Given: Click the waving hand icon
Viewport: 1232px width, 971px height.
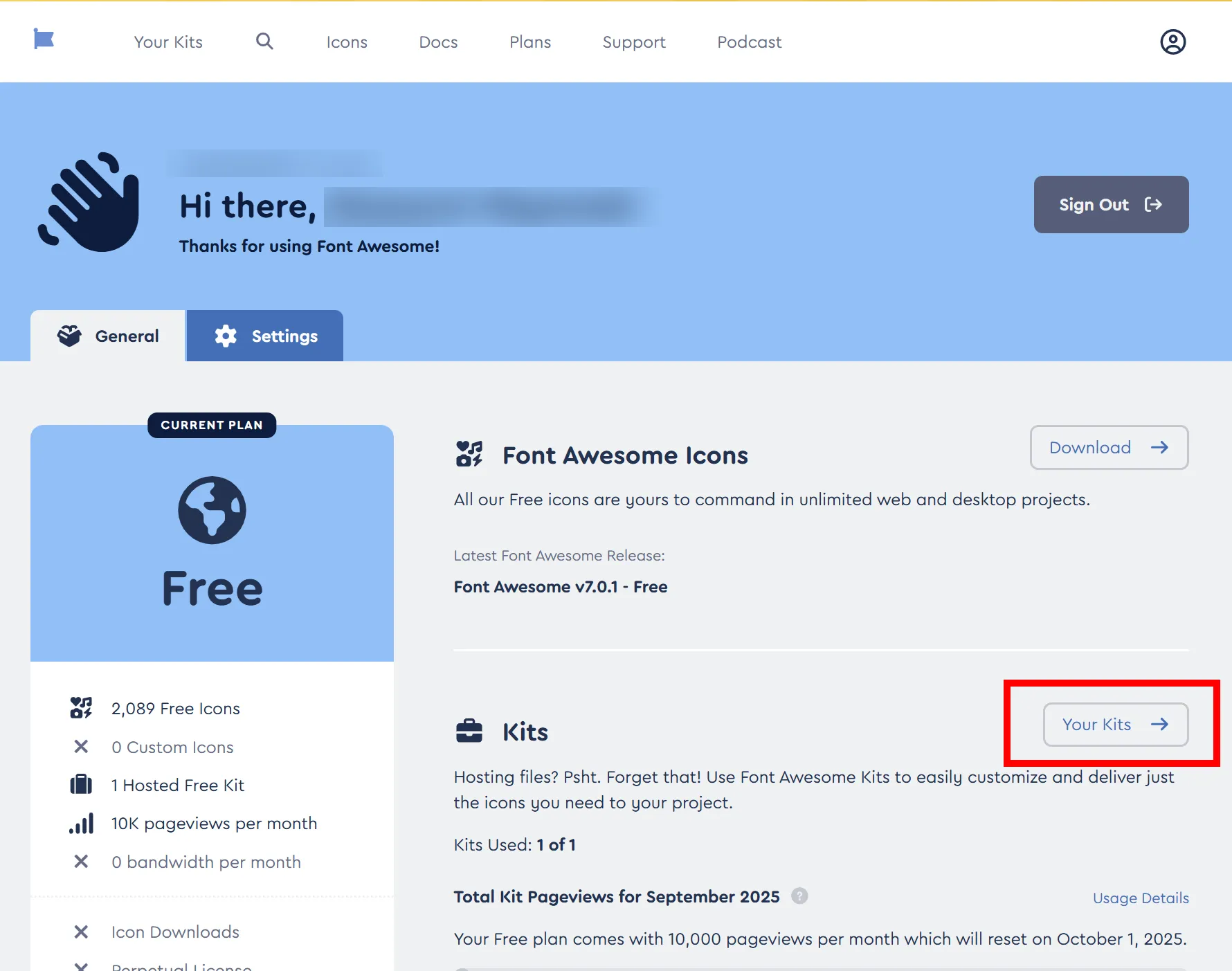Looking at the screenshot, I should (x=89, y=202).
